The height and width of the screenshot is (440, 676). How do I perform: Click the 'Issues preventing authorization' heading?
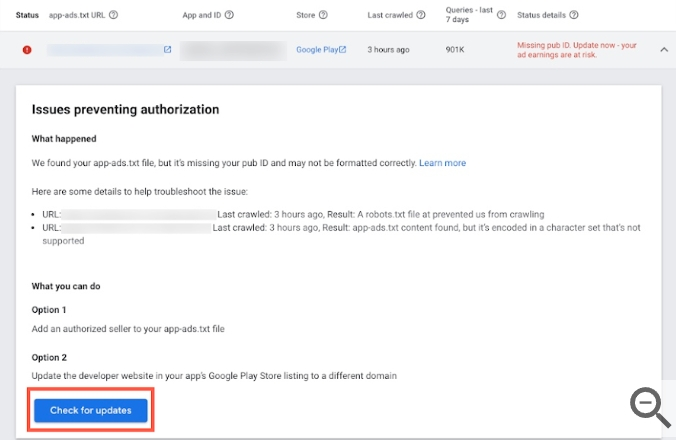click(125, 109)
